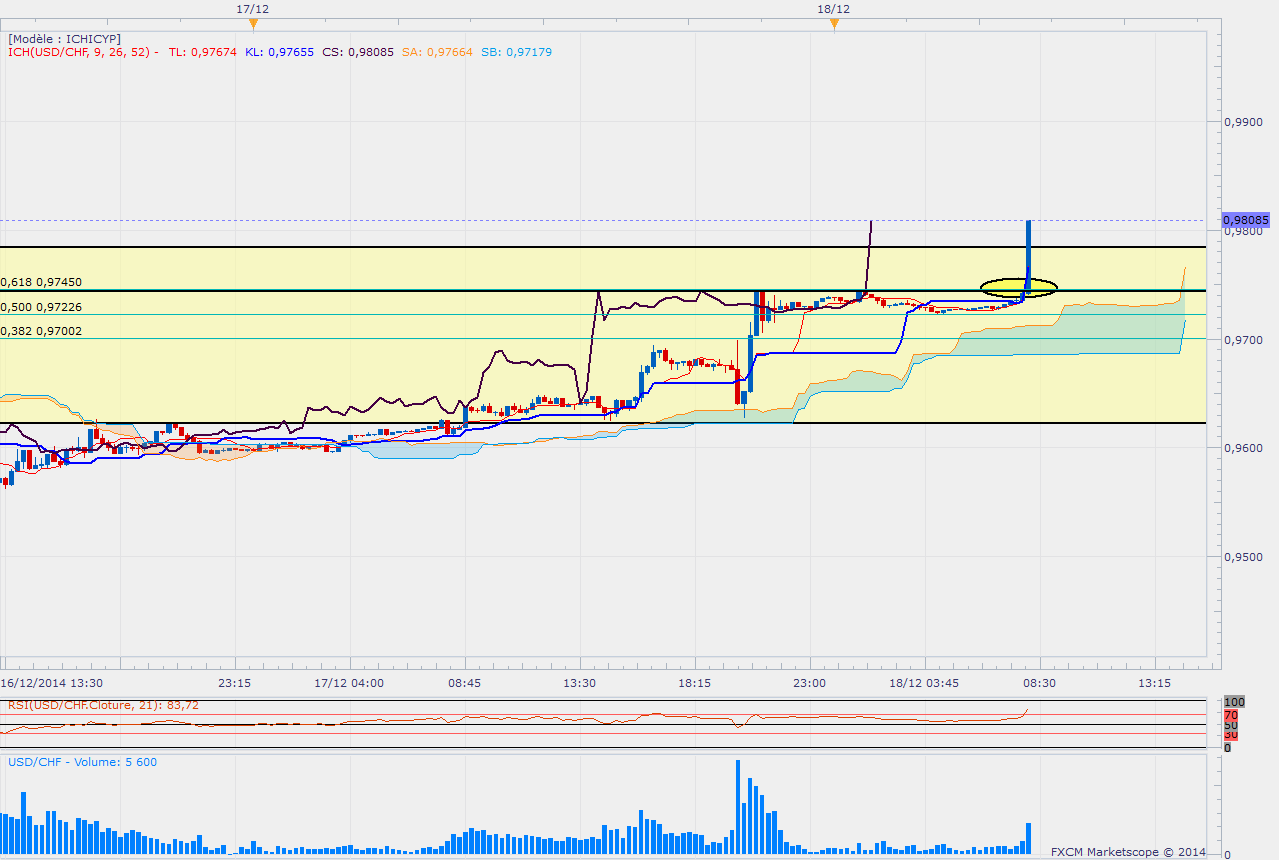Click the TL: 0,97674 value
The image size is (1279, 860).
[x=203, y=52]
